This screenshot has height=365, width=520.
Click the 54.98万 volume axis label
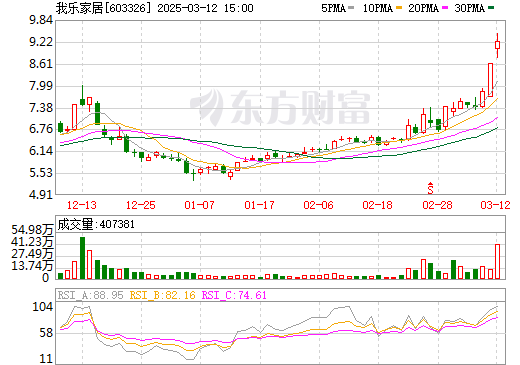(32, 230)
